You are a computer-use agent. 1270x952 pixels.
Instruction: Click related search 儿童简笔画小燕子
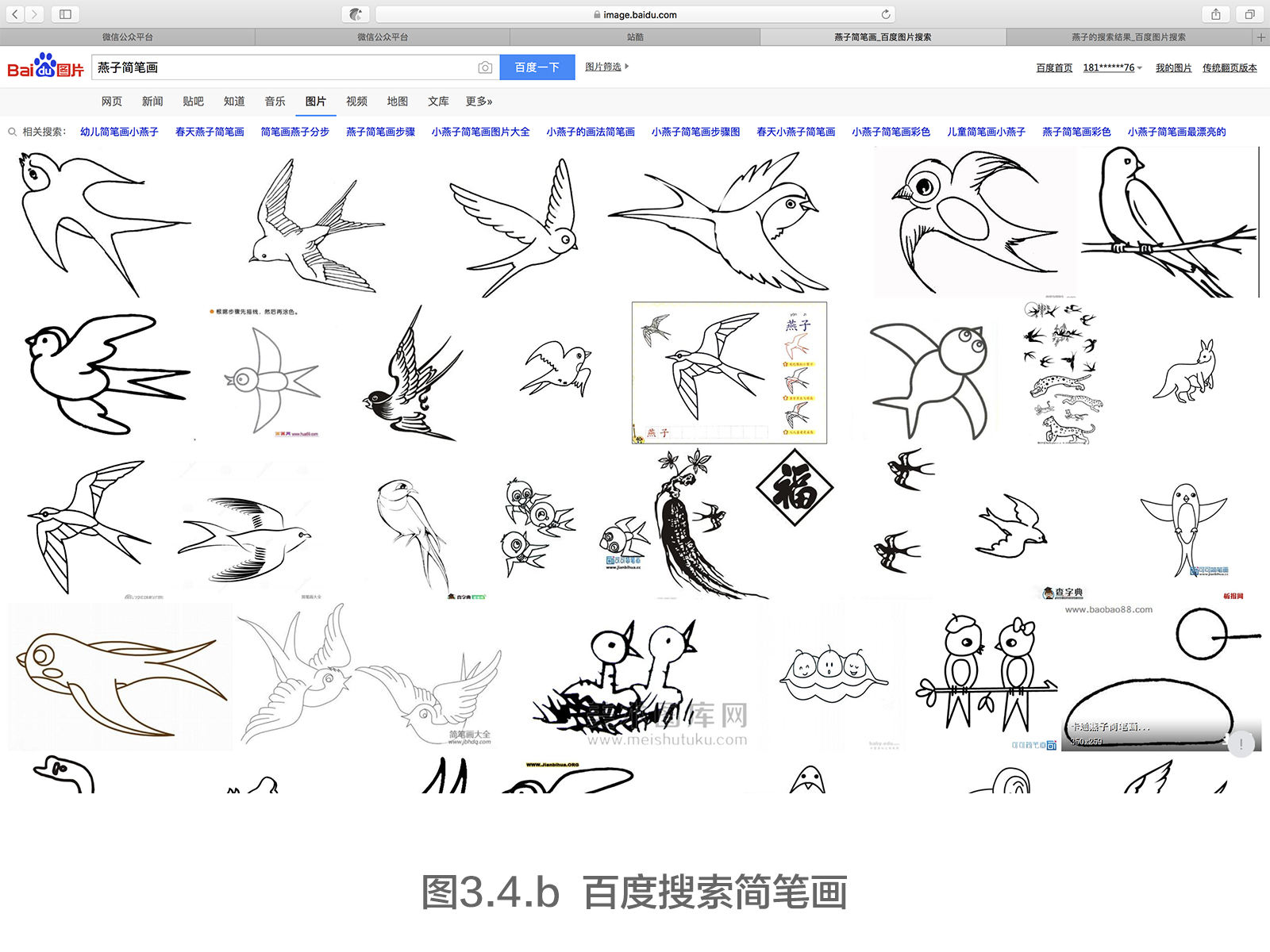986,132
